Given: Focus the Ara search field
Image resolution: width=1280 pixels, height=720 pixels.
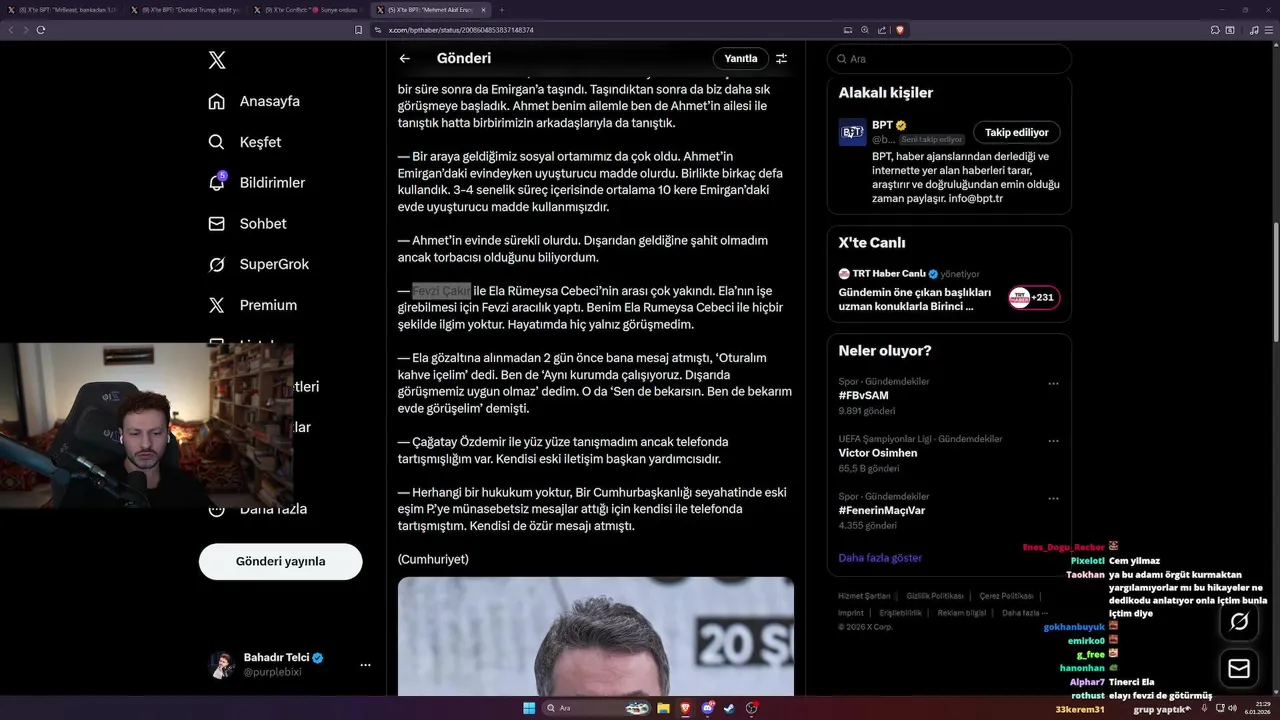Looking at the screenshot, I should 949,59.
